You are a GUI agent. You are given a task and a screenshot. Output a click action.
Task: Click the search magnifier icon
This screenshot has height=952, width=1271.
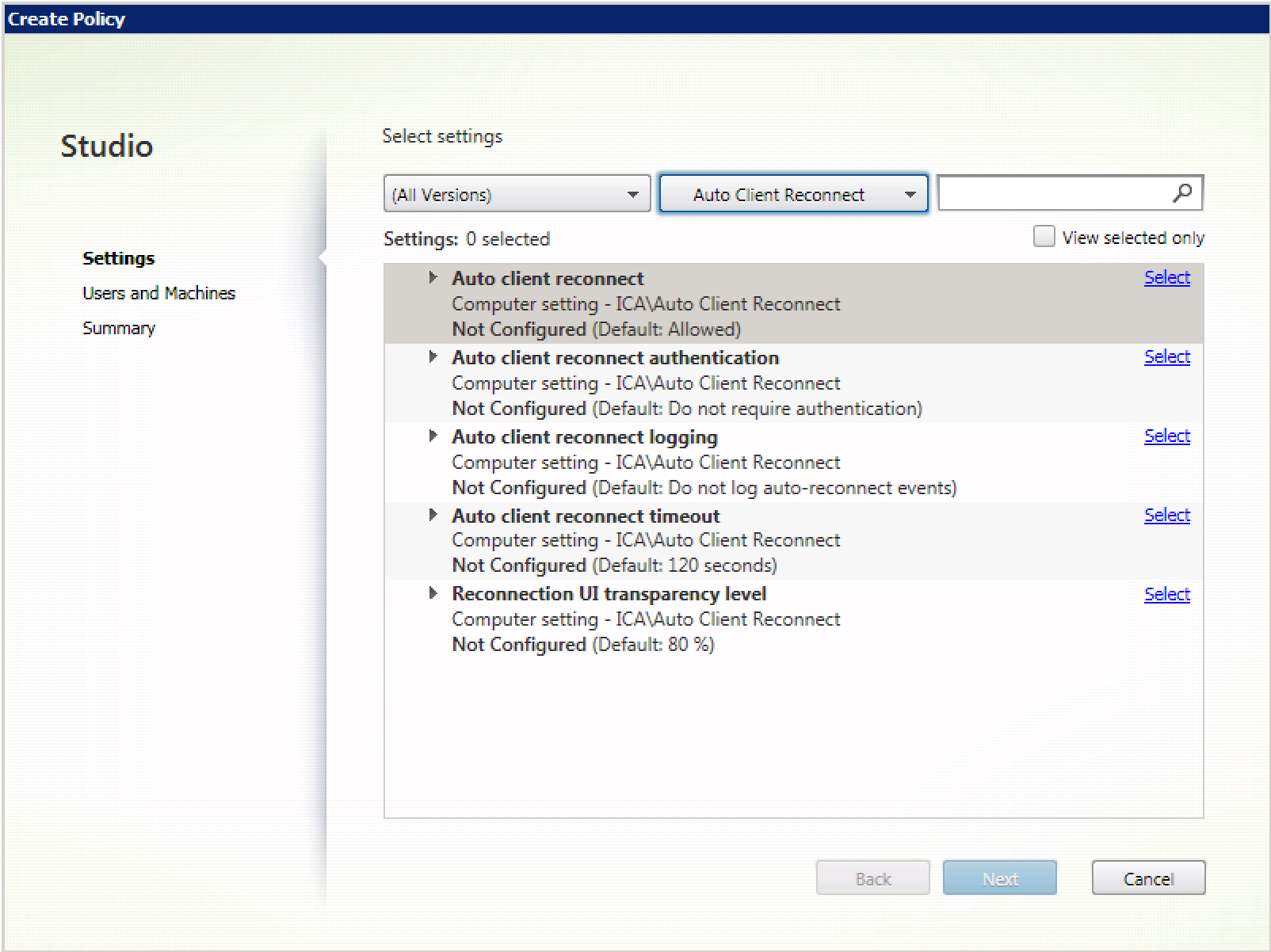click(1181, 193)
